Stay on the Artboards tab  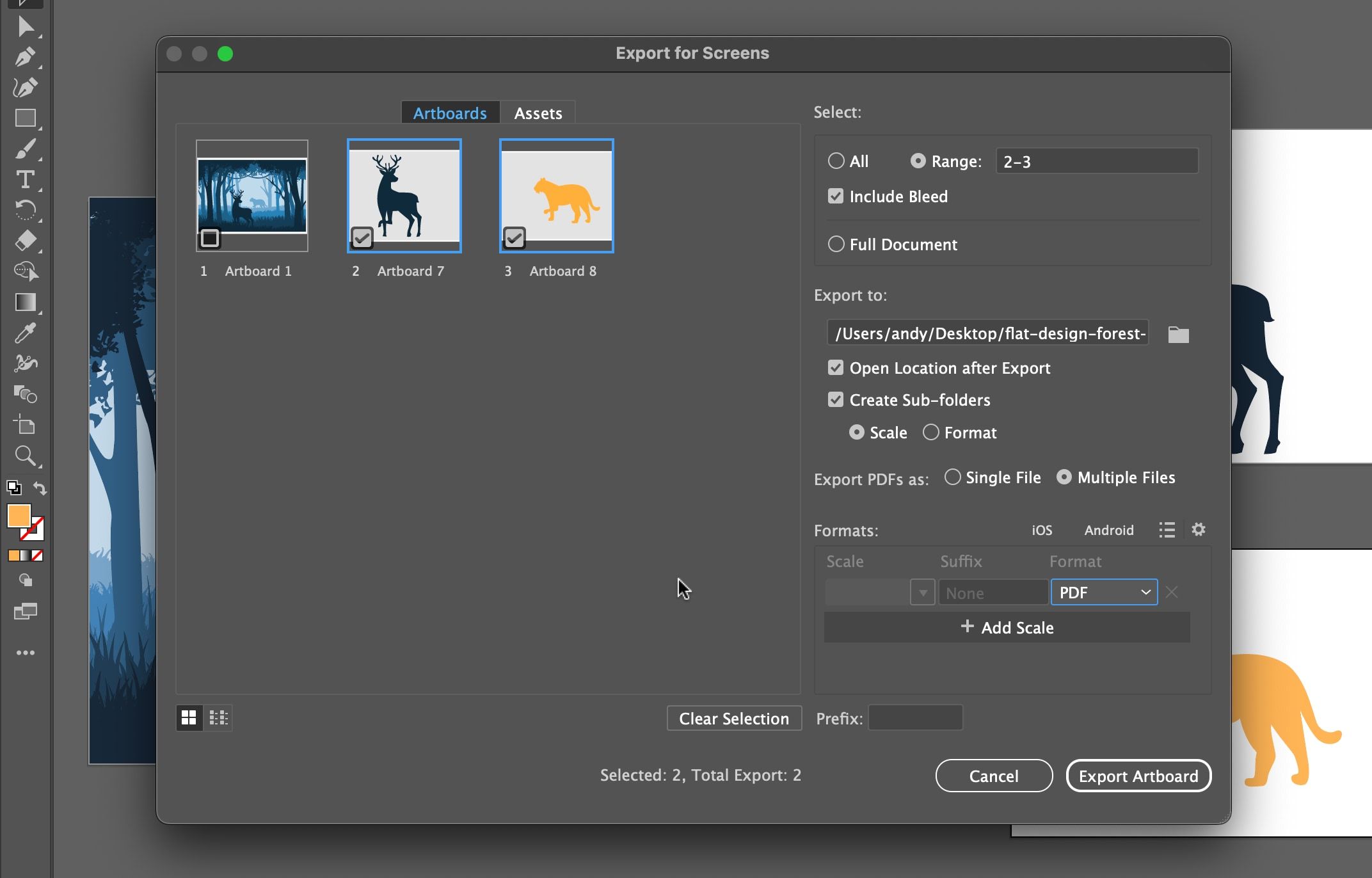coord(449,113)
